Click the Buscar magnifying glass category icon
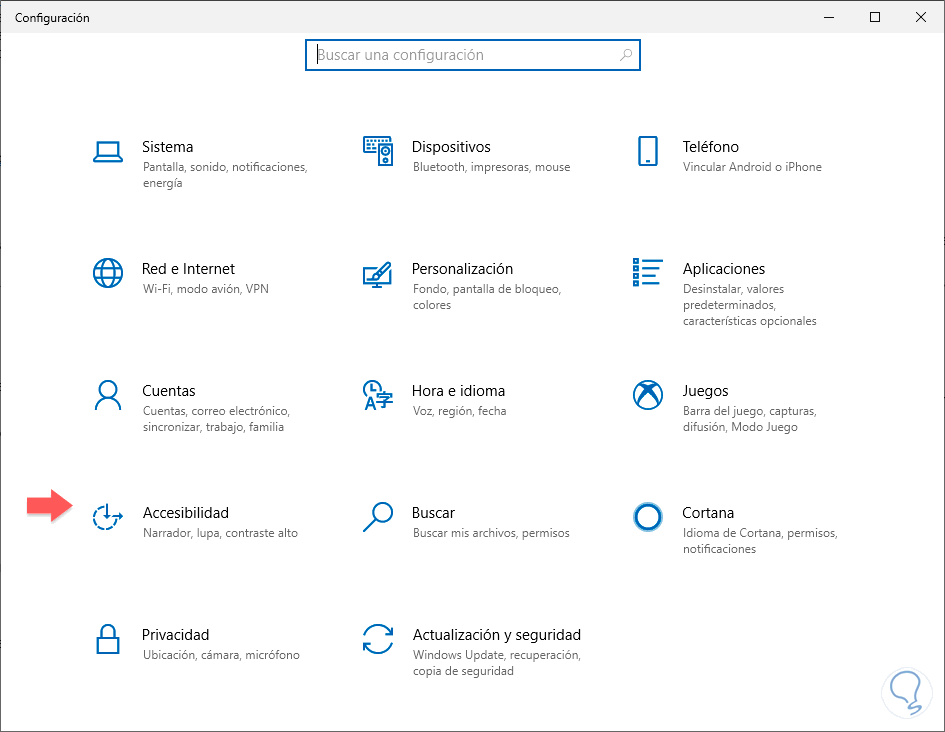 377,517
